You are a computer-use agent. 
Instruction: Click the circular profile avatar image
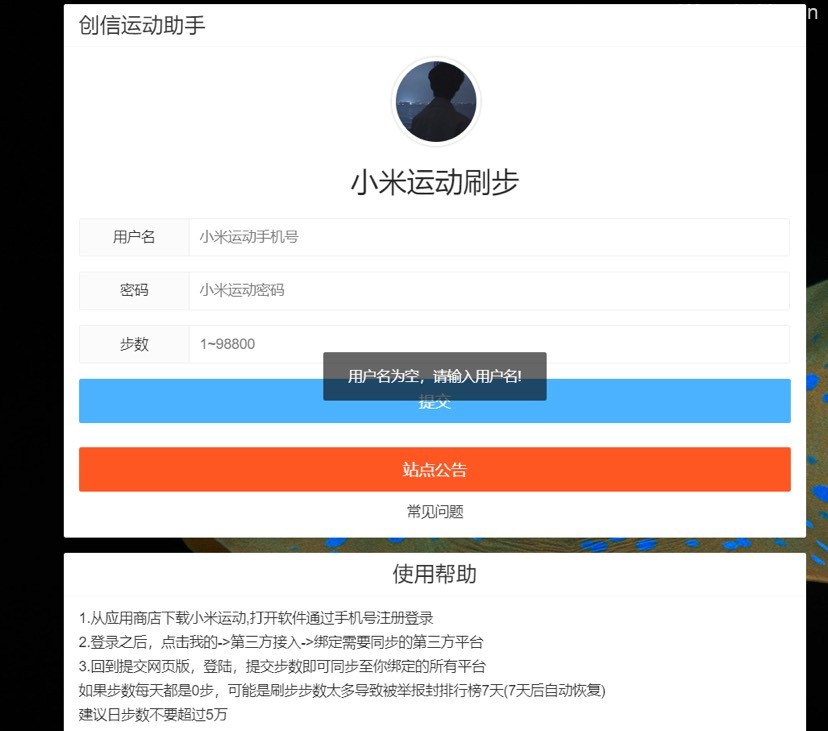pos(436,101)
